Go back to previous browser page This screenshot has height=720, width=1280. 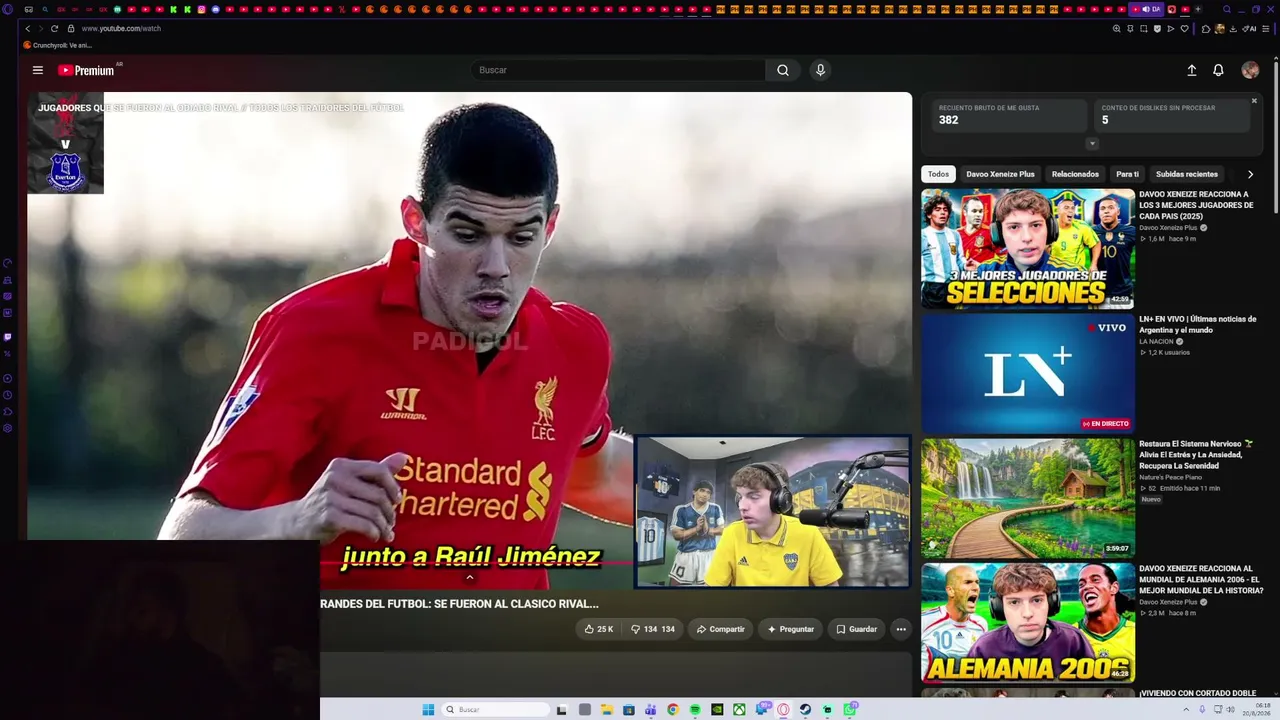28,29
